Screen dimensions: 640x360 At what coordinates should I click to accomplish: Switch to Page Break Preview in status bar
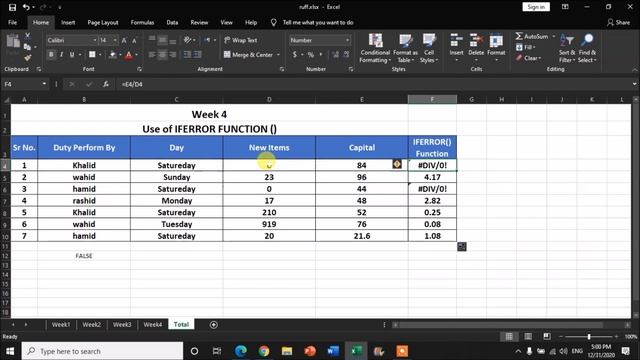pyautogui.click(x=547, y=336)
